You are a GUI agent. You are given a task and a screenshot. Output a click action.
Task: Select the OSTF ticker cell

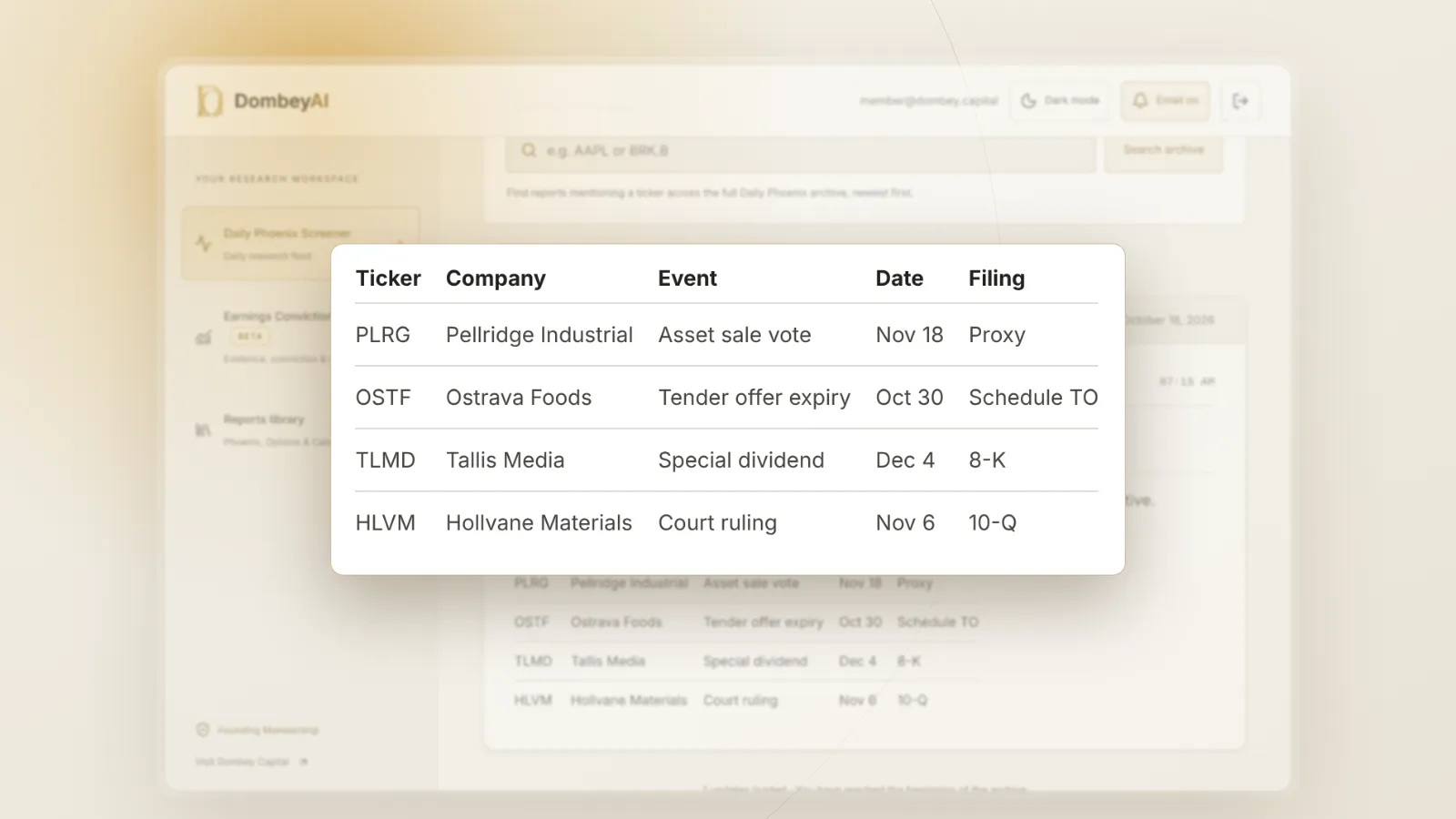[383, 398]
